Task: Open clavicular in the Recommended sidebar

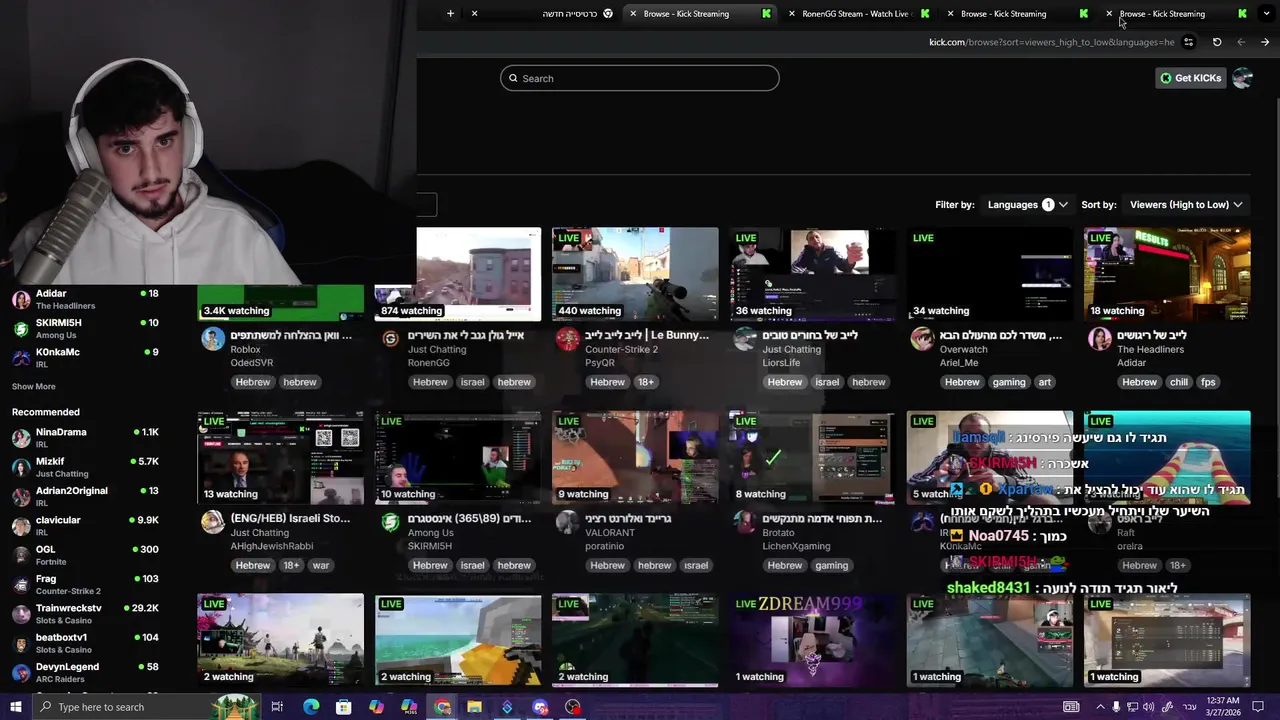Action: 86,525
